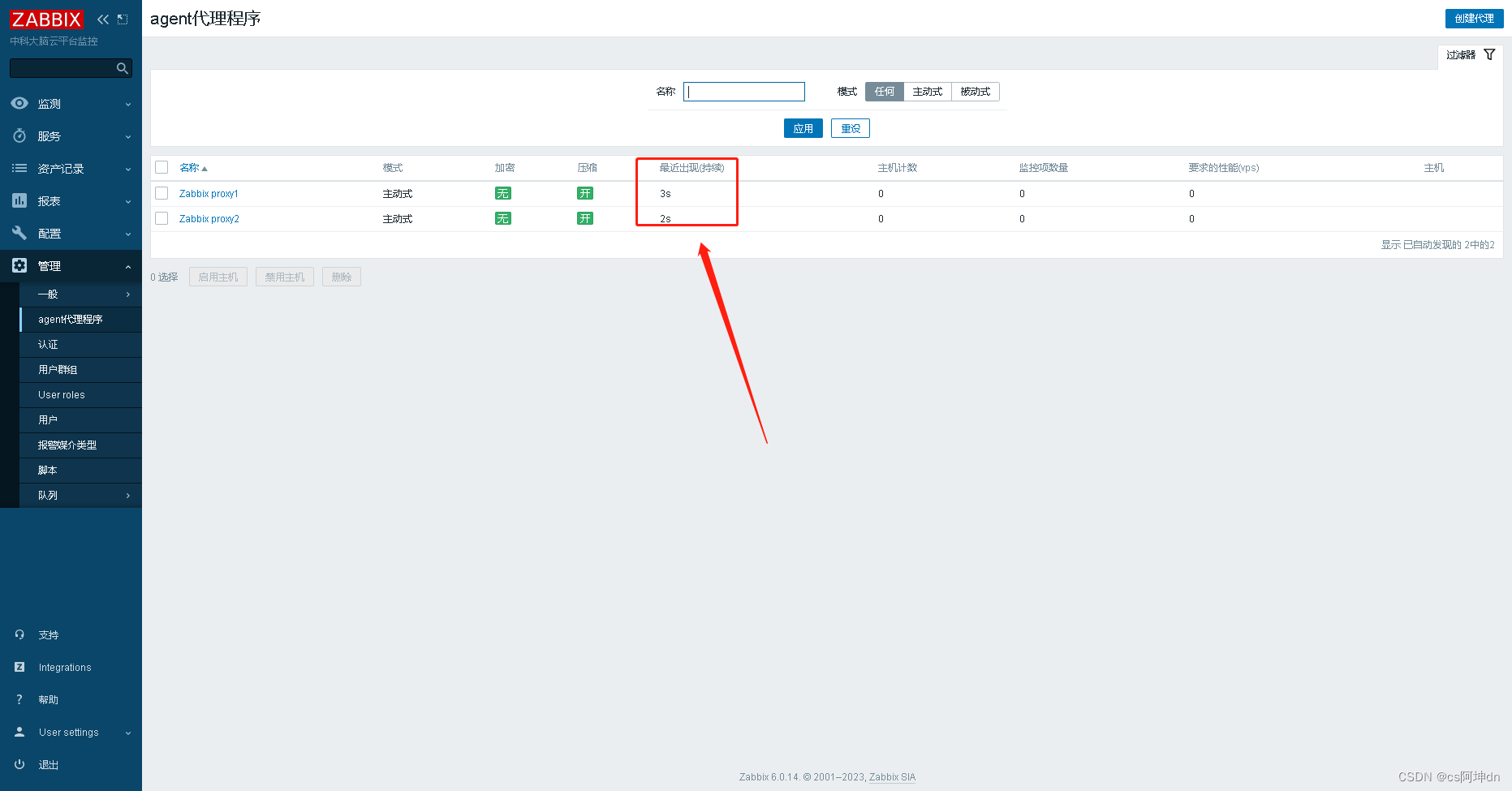Open the 认证 menu item

(80, 344)
